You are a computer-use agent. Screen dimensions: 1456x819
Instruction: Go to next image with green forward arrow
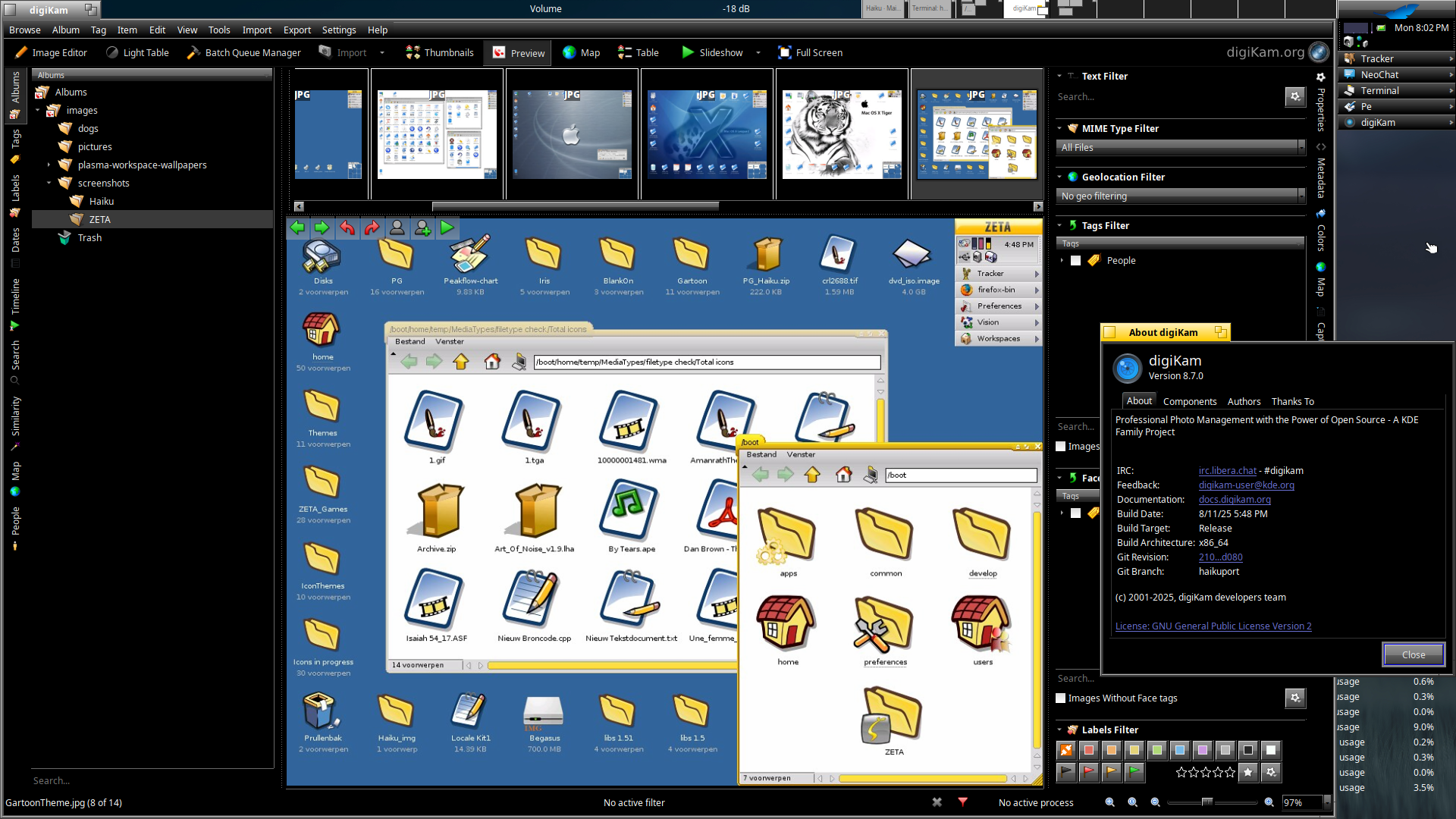(322, 227)
